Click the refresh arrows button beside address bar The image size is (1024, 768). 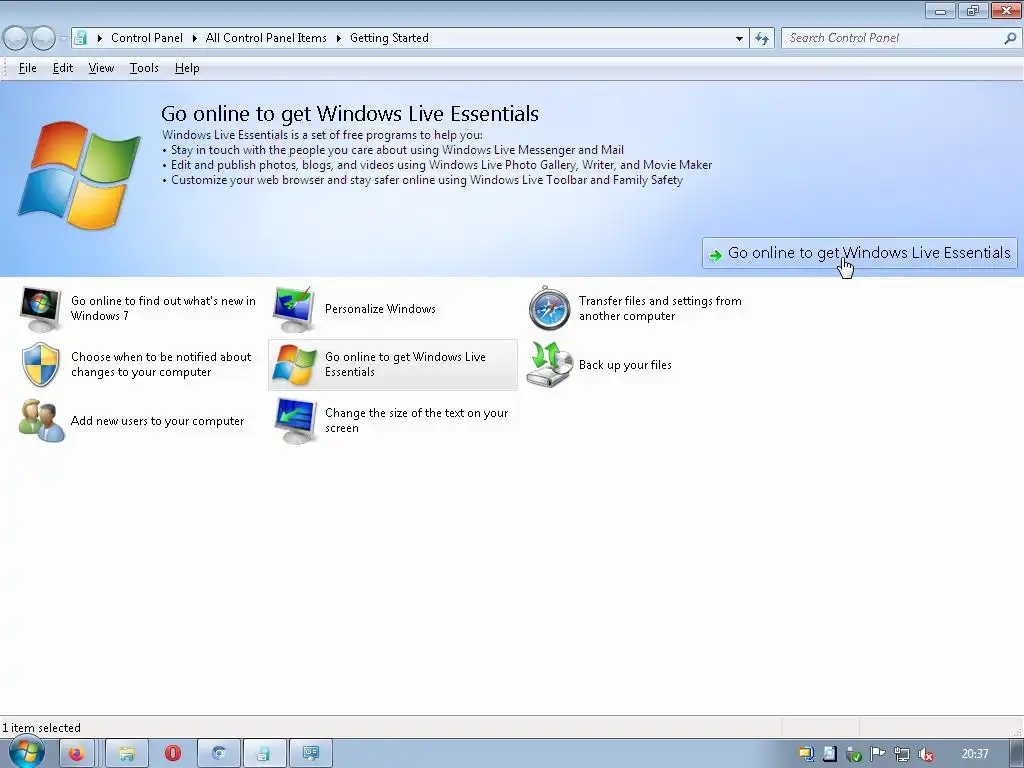point(761,38)
